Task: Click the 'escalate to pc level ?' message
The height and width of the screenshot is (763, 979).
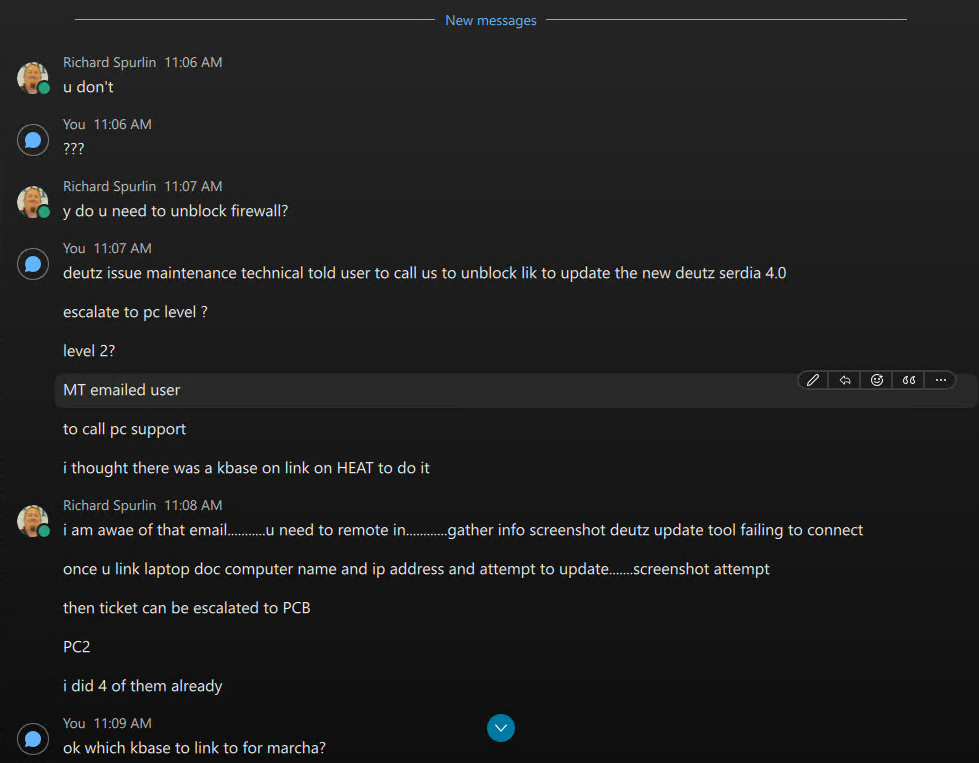Action: point(135,312)
